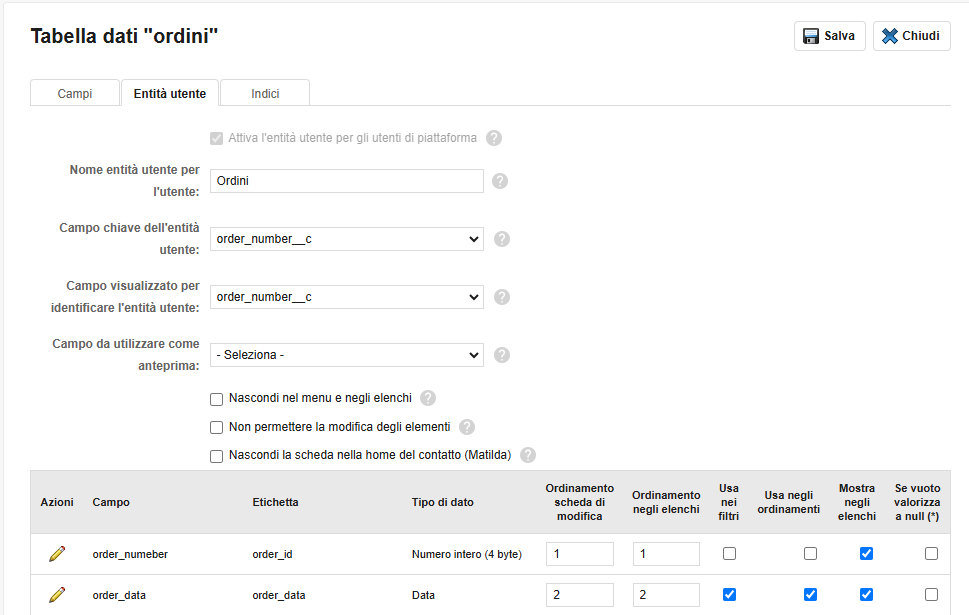Open the Indici tab
Screen dimensions: 969x615
pos(265,93)
